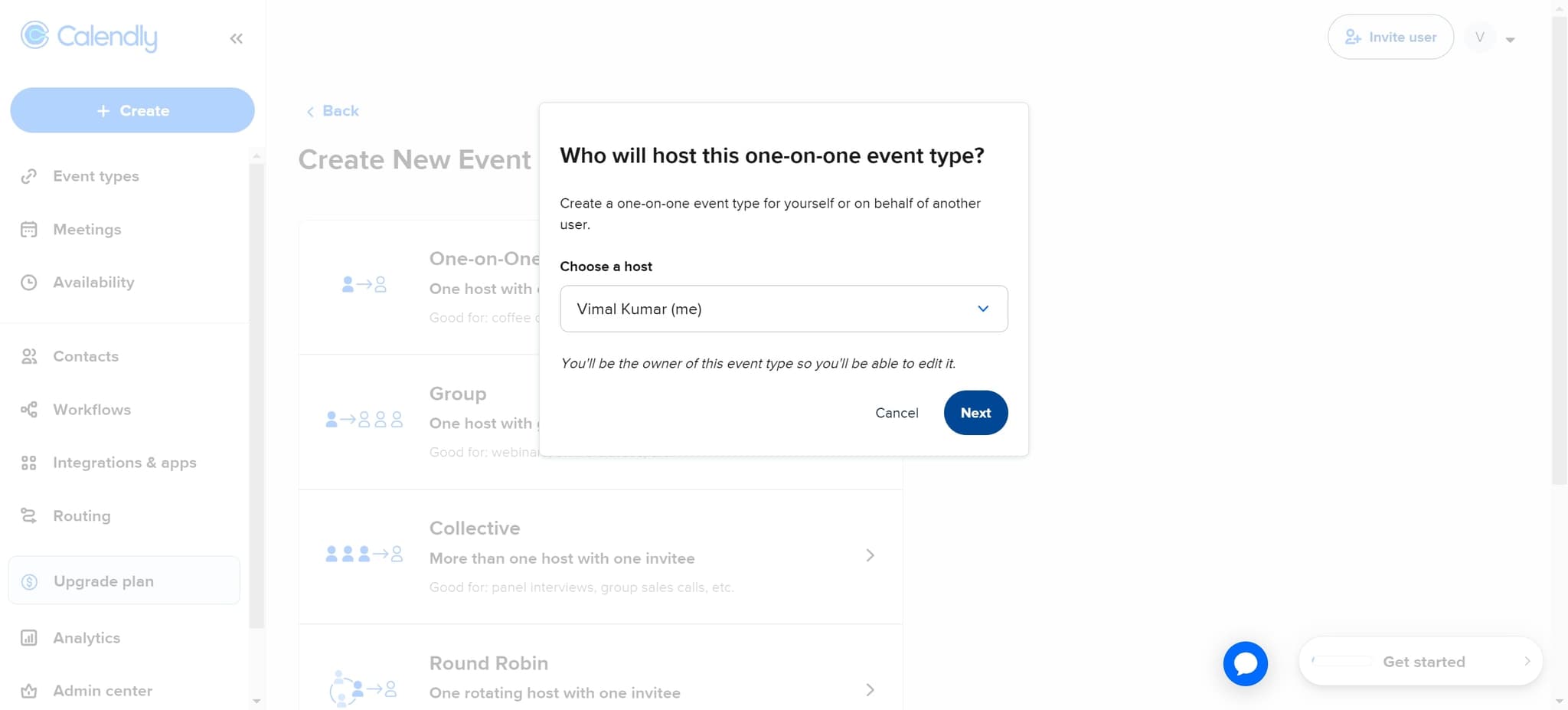This screenshot has width=1568, height=710.
Task: Click the Routing icon in sidebar
Action: 29,516
